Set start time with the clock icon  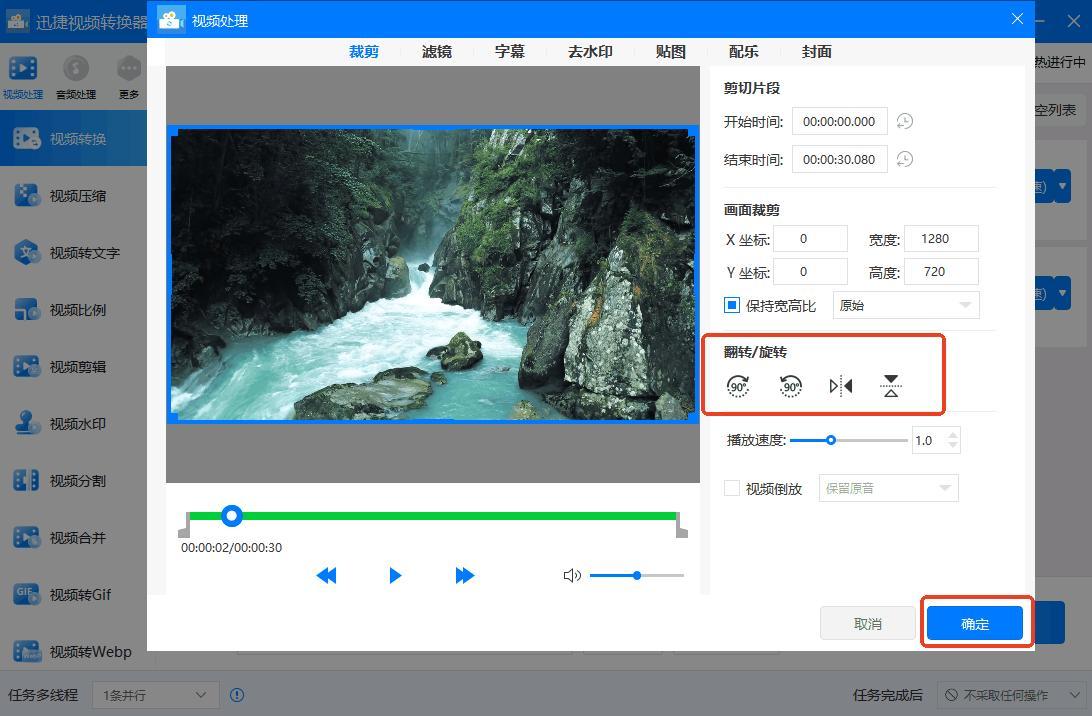coord(904,121)
